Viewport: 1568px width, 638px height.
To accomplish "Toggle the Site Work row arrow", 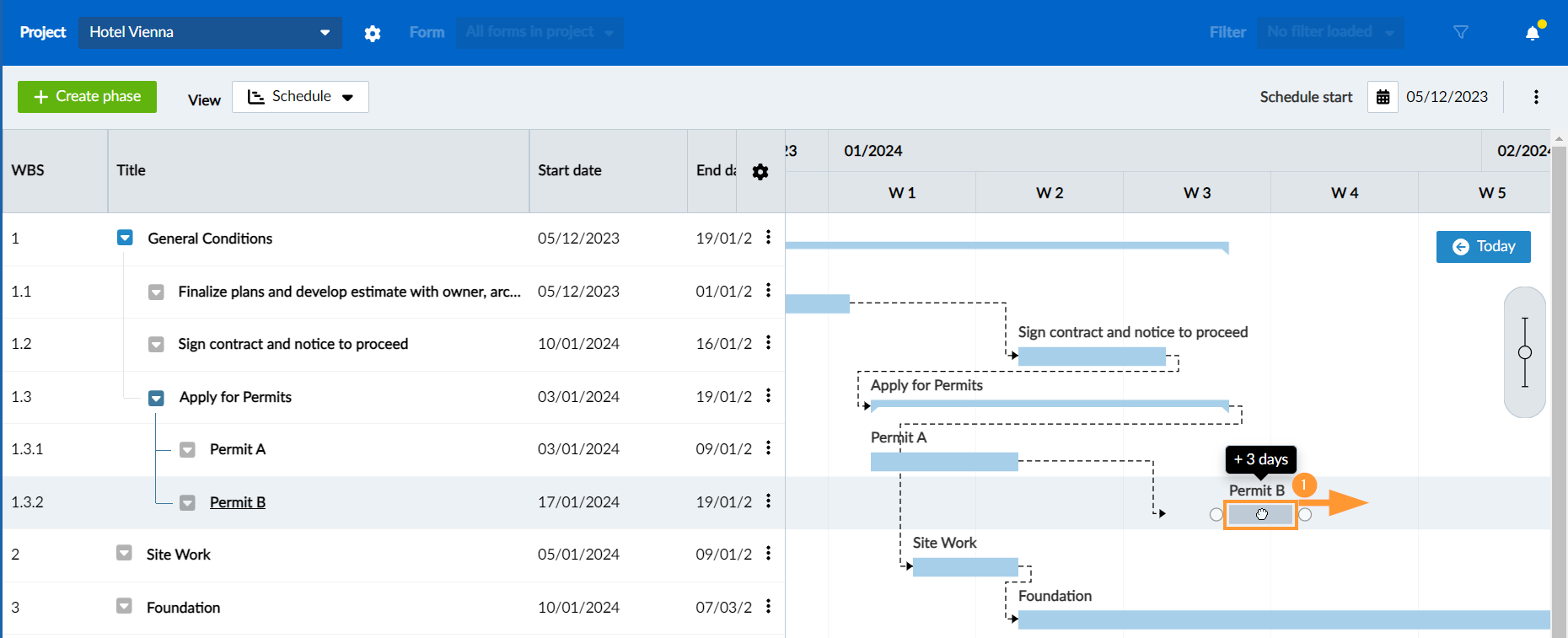I will (124, 554).
